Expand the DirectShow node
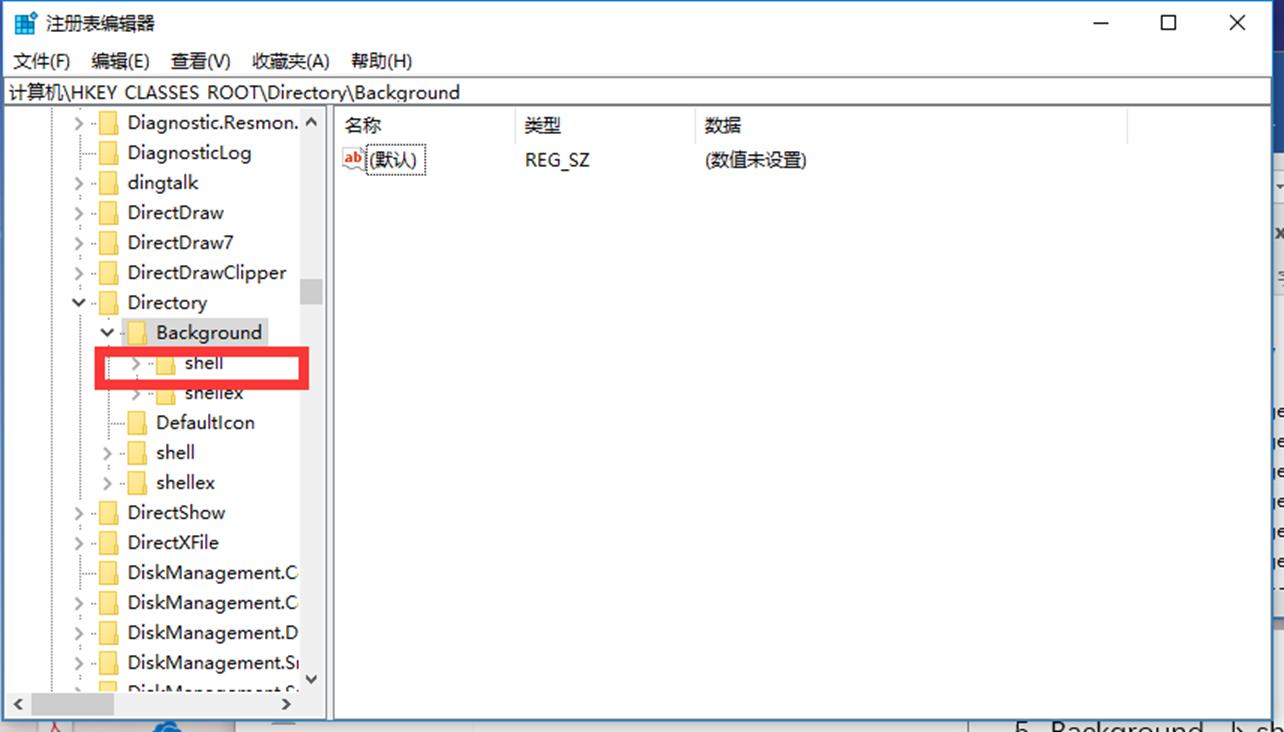Screen dimensions: 1284x732 pyautogui.click(x=78, y=512)
